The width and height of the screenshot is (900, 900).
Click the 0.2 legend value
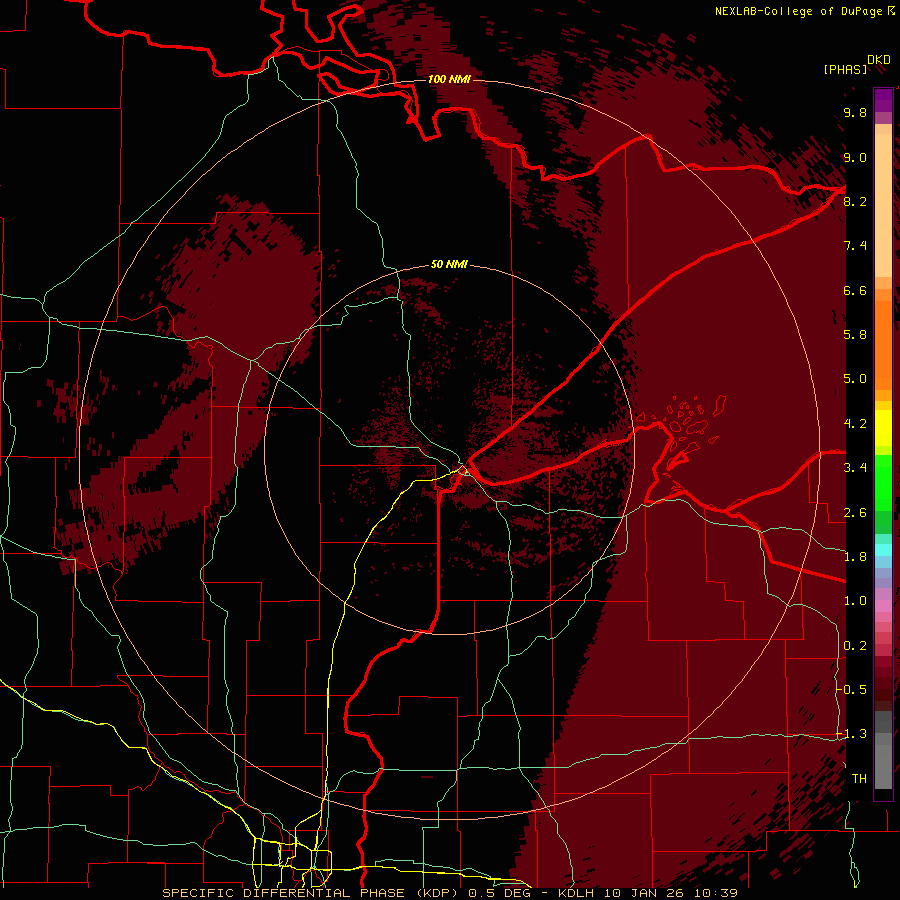(x=855, y=645)
